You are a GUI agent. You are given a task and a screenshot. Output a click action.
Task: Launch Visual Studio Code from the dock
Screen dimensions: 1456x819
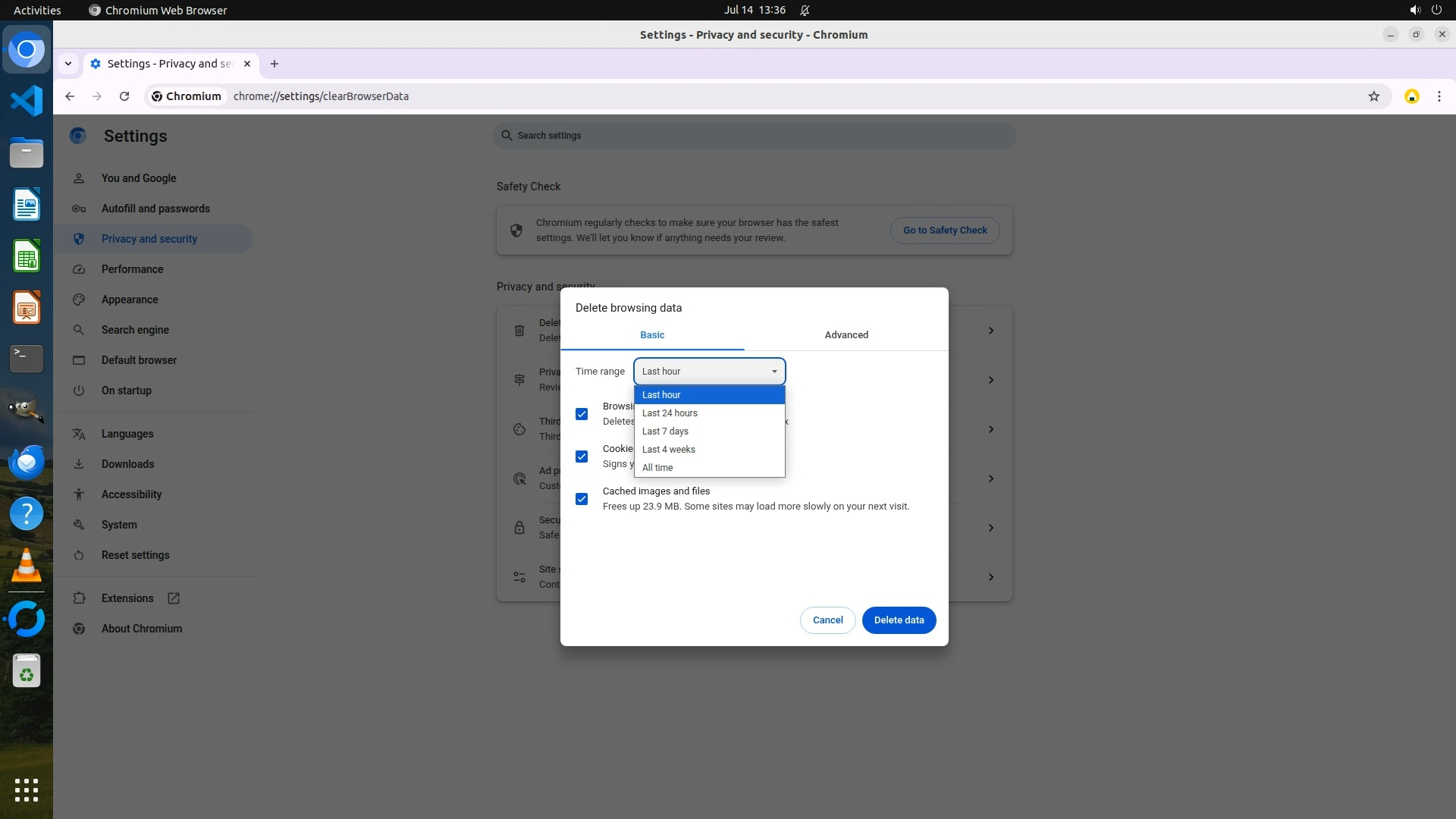tap(27, 101)
